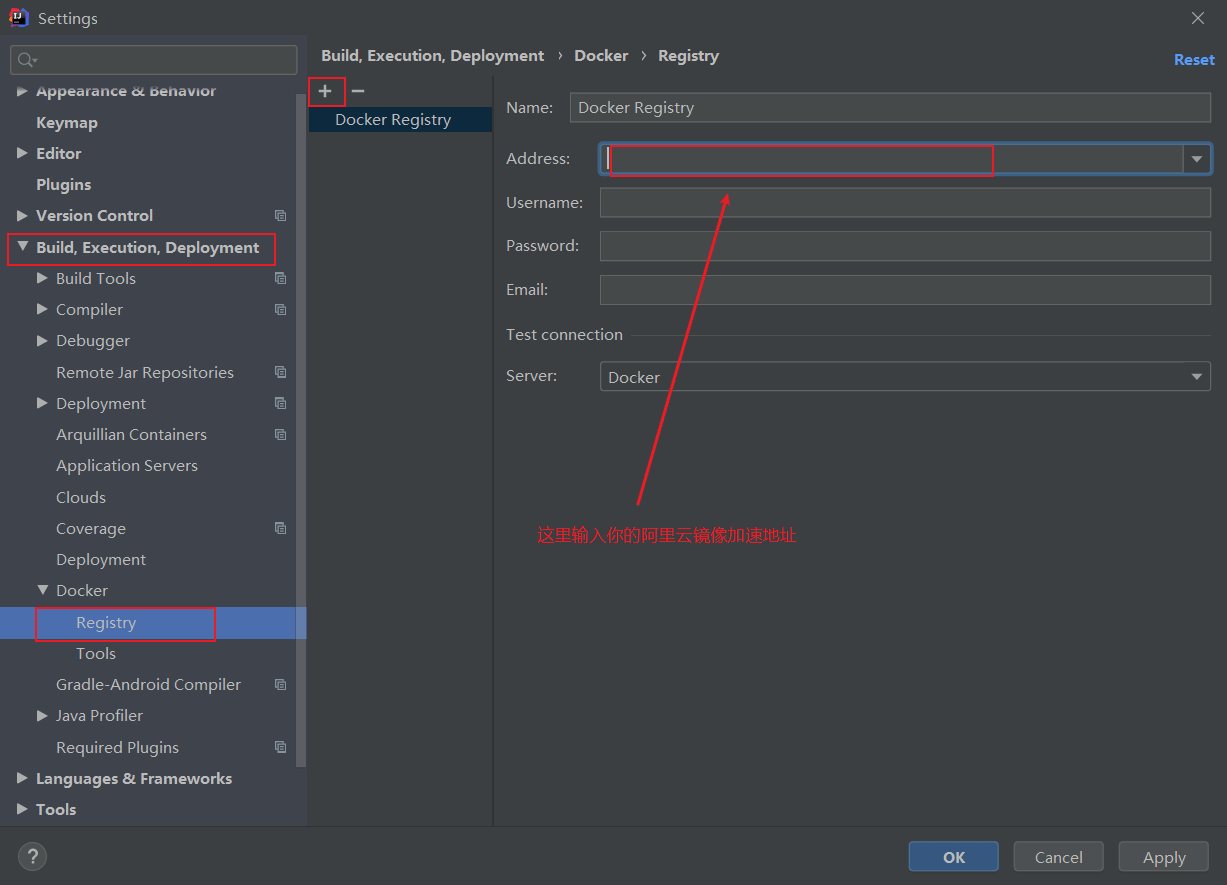
Task: Open the help question mark icon
Action: pos(32,856)
